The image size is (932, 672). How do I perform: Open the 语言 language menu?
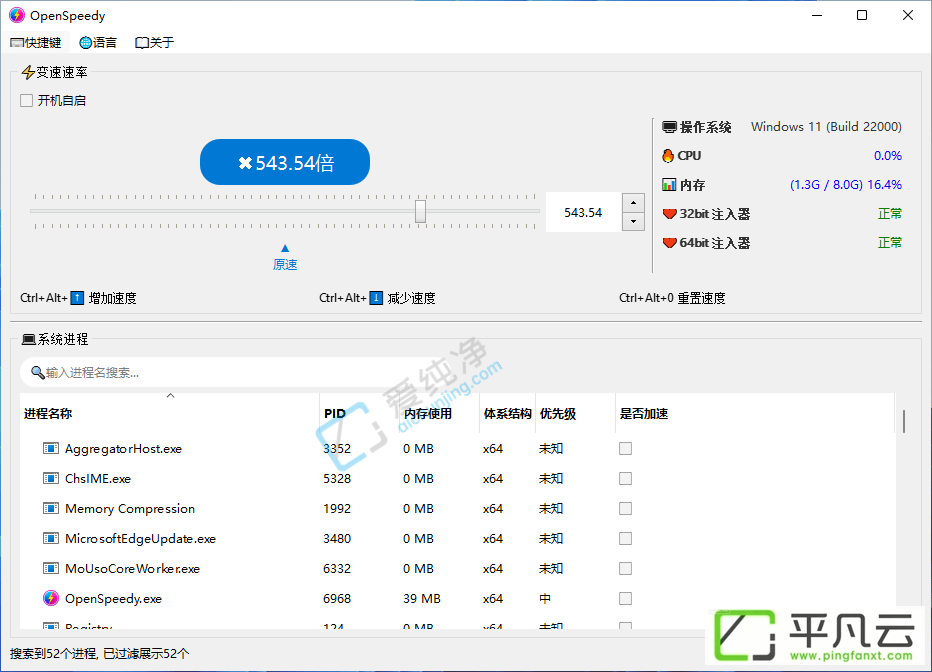(x=98, y=43)
